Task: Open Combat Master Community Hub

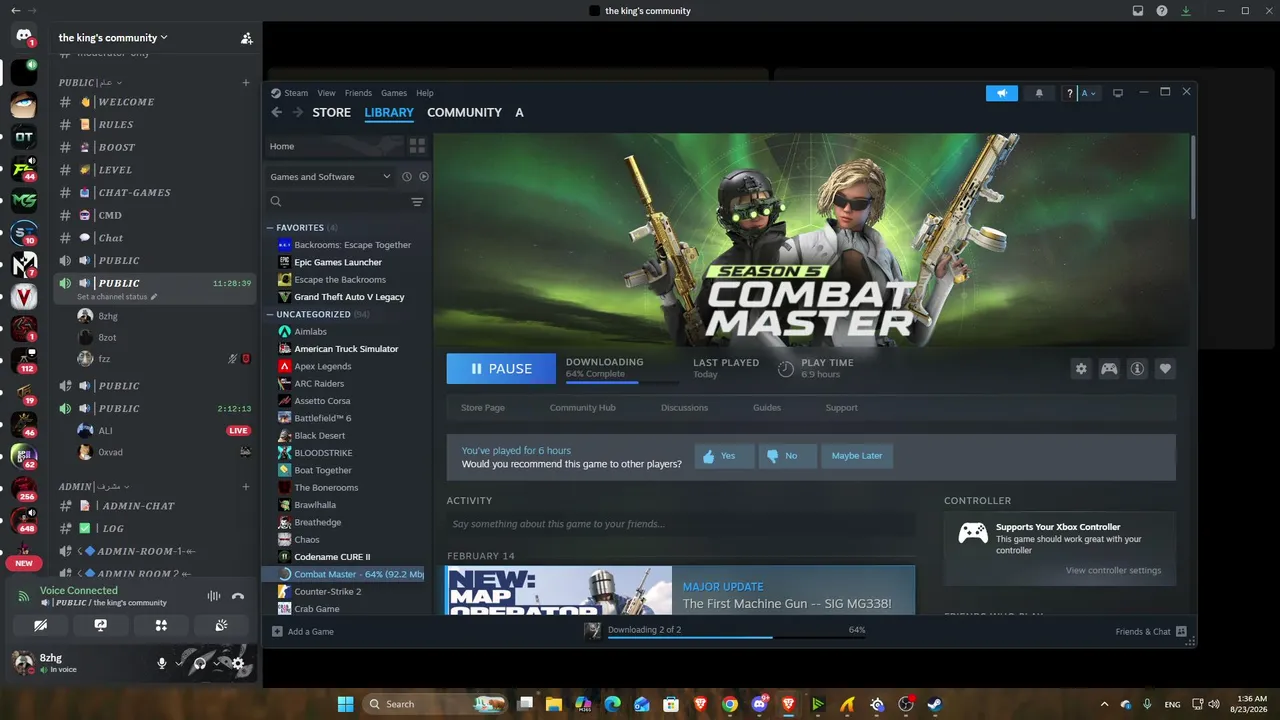Action: tap(583, 408)
